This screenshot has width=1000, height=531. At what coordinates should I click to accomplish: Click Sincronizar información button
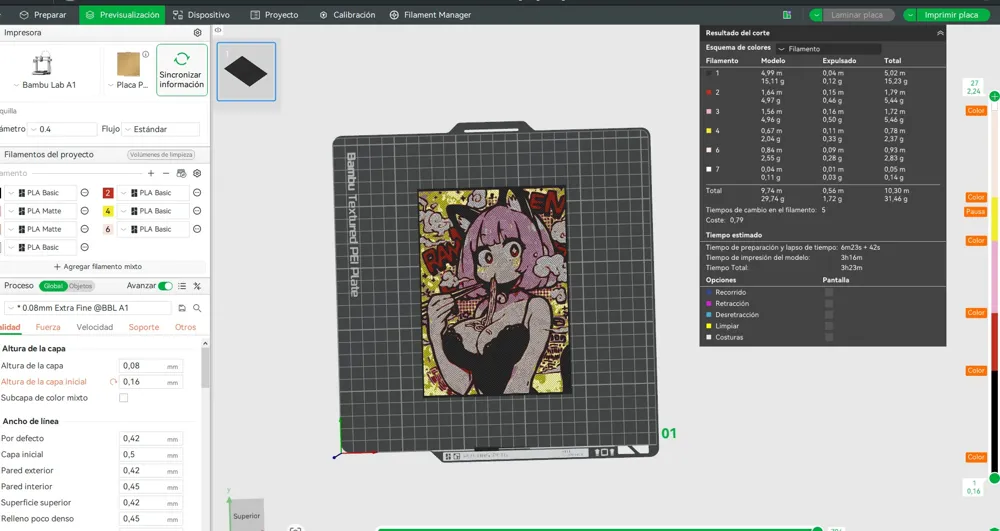click(x=182, y=70)
